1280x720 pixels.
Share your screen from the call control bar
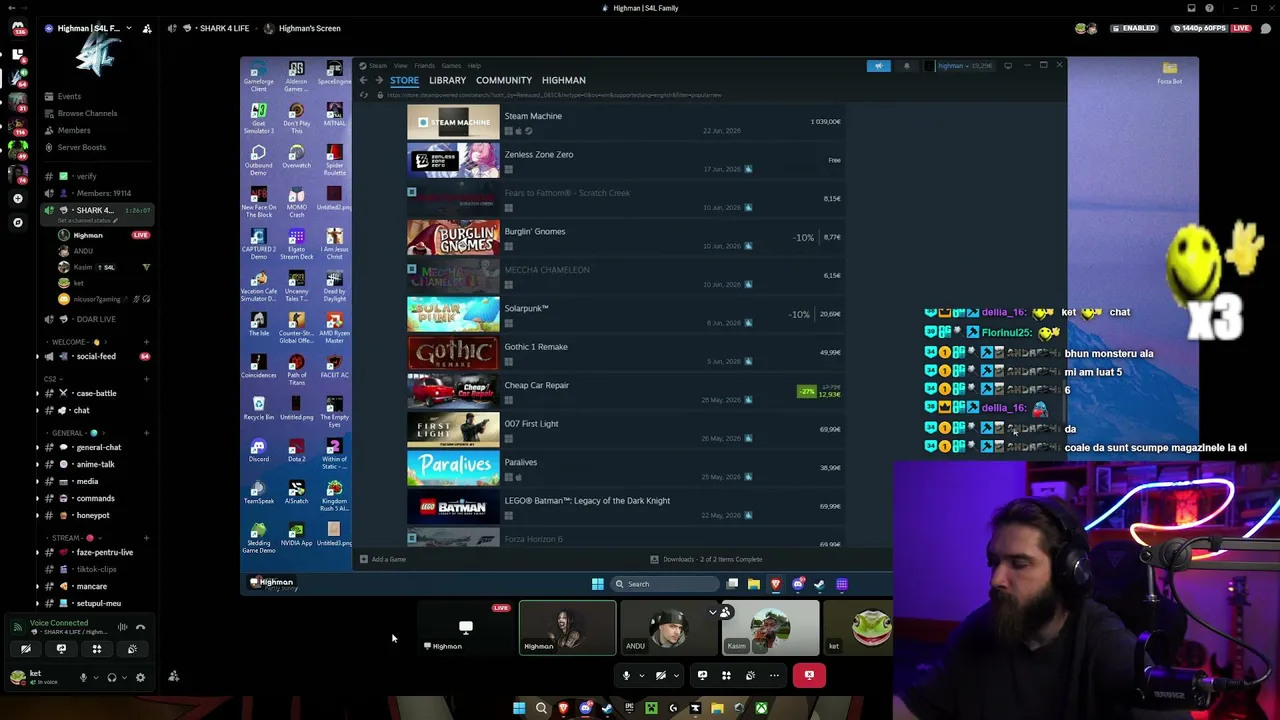click(702, 675)
